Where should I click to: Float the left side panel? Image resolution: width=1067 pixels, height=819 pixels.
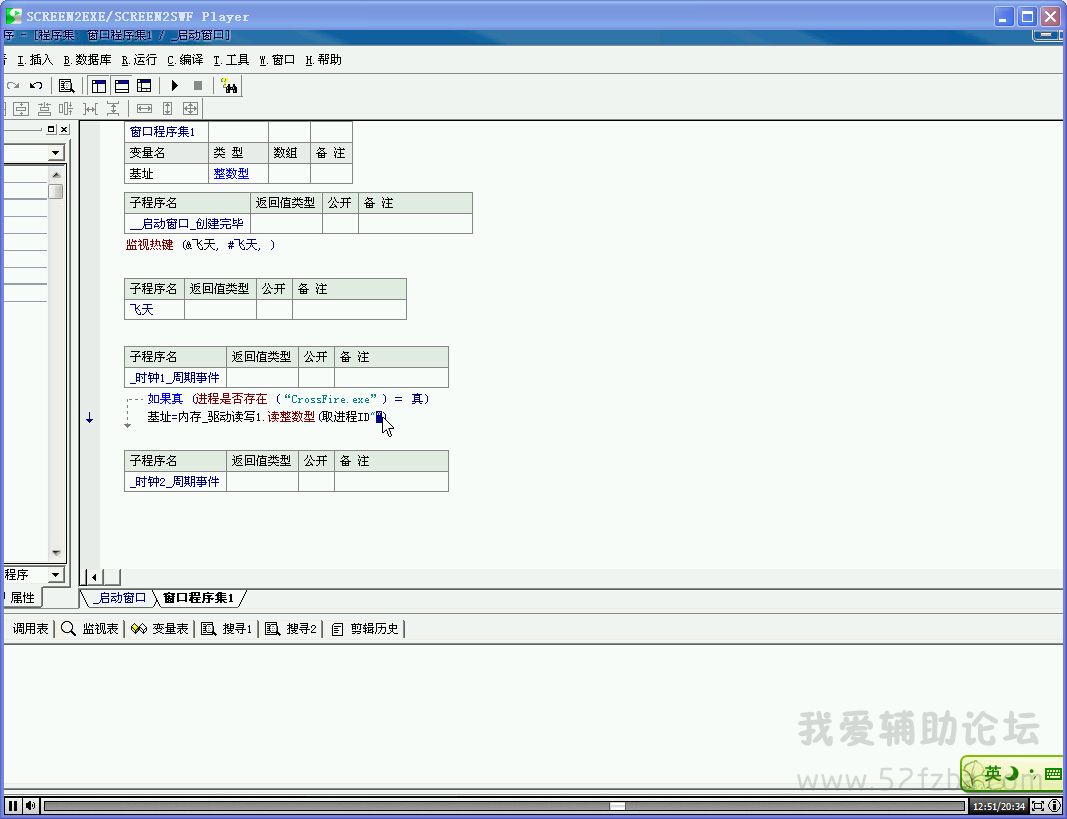point(51,129)
